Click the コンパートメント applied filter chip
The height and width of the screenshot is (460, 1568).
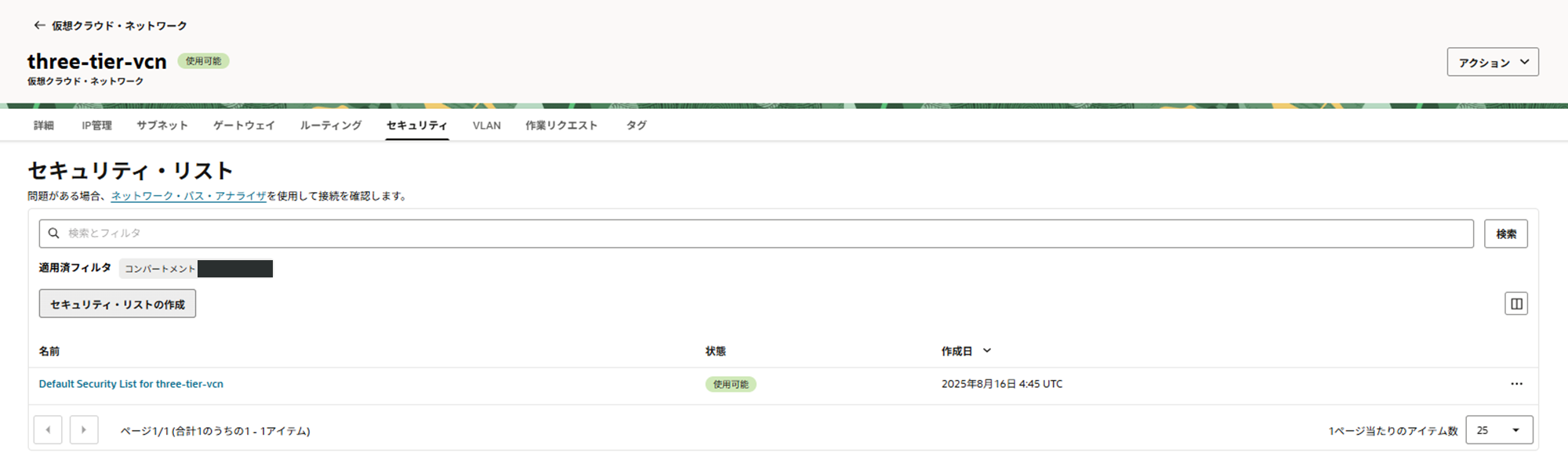[196, 269]
